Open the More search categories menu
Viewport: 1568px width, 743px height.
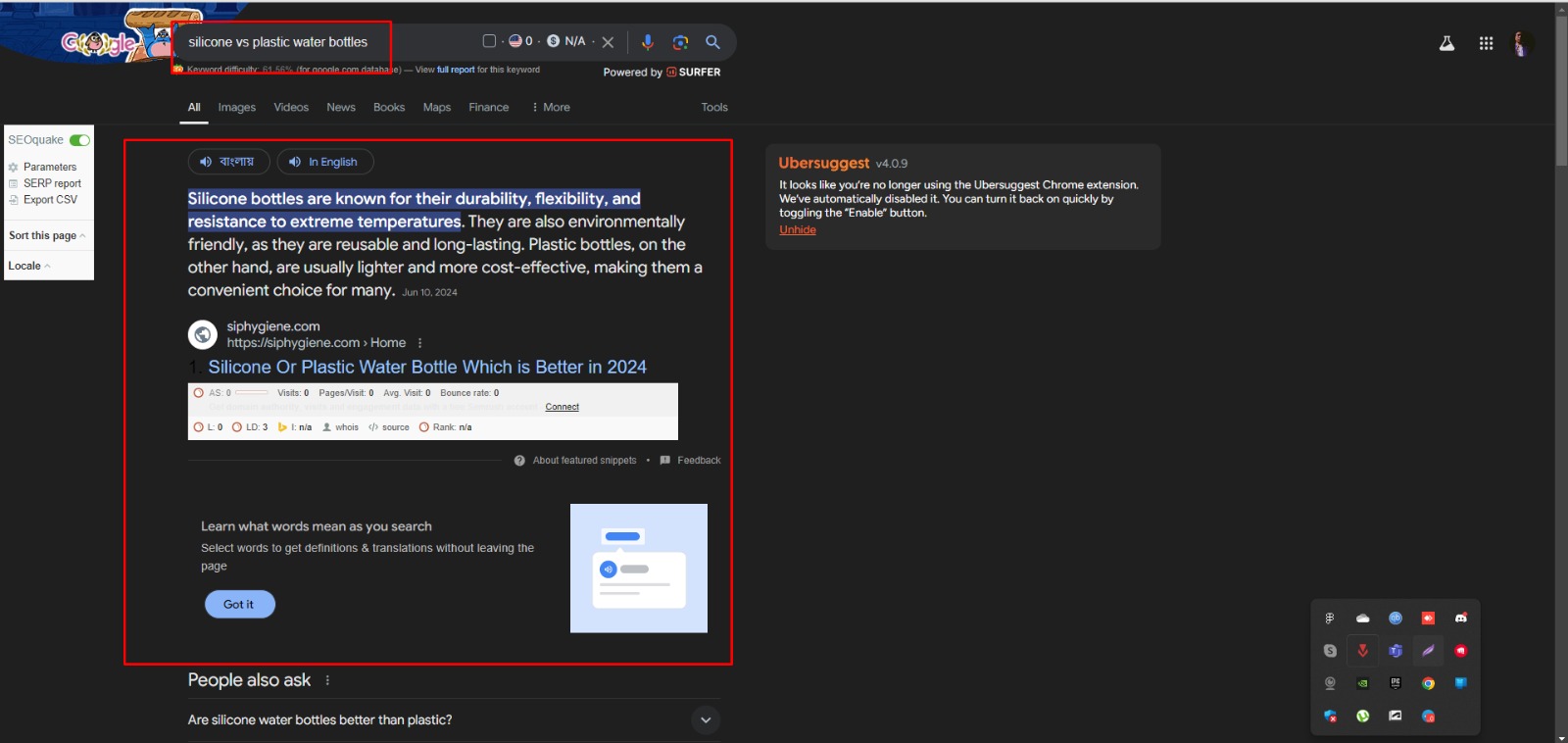click(551, 108)
